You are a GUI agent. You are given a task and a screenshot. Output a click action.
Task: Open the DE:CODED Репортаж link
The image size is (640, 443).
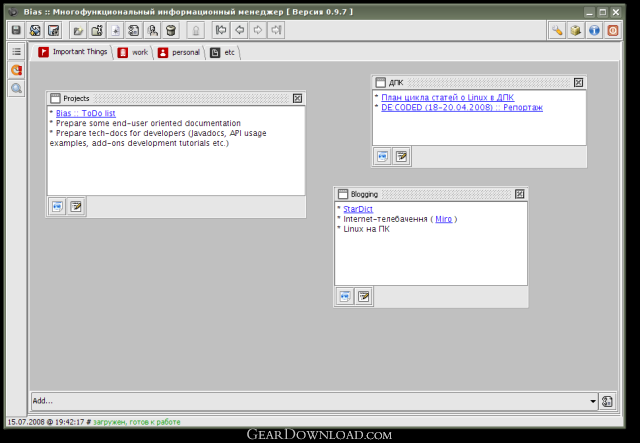pos(462,107)
